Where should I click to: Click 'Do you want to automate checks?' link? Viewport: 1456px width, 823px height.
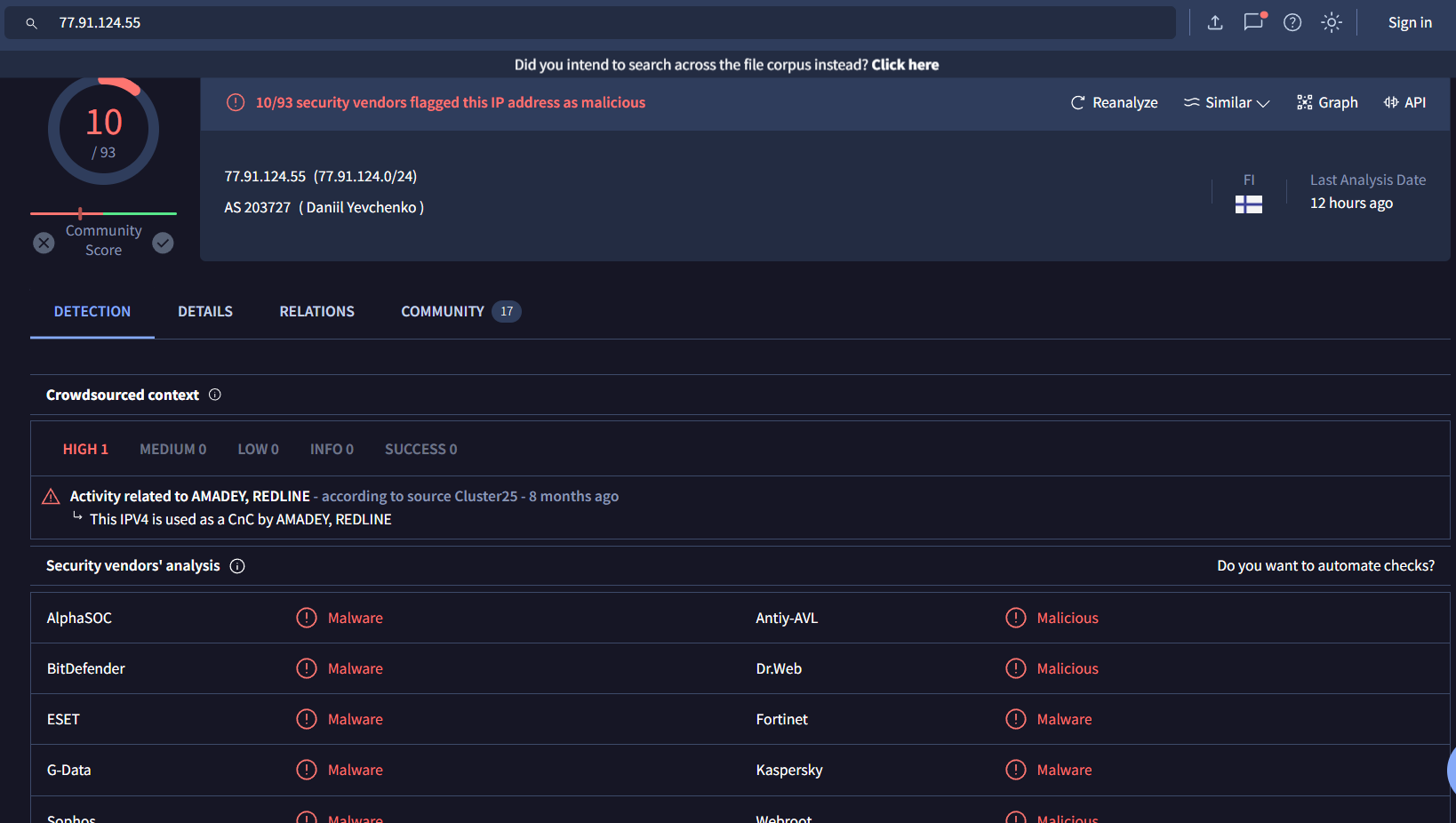(x=1325, y=566)
